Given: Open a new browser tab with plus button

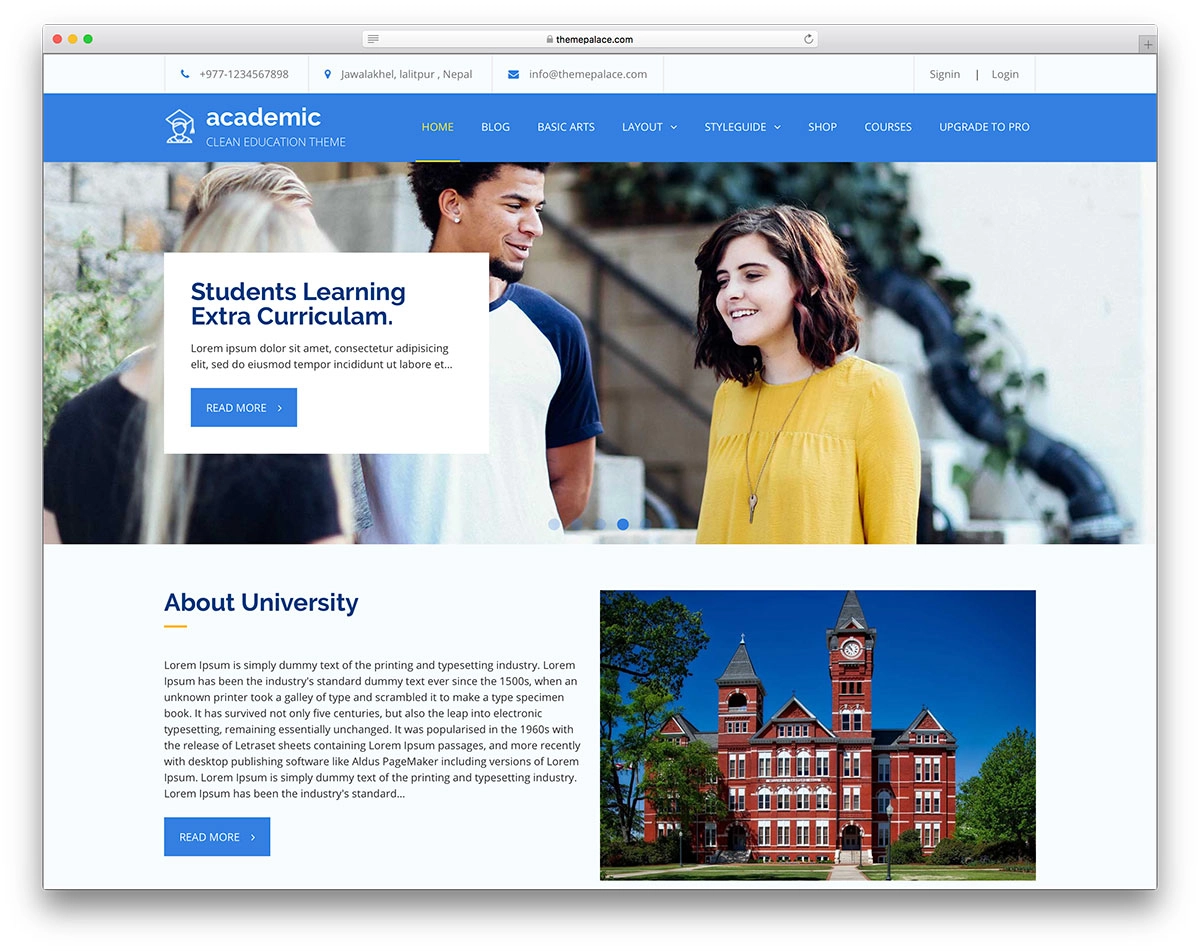Looking at the screenshot, I should coord(1147,44).
